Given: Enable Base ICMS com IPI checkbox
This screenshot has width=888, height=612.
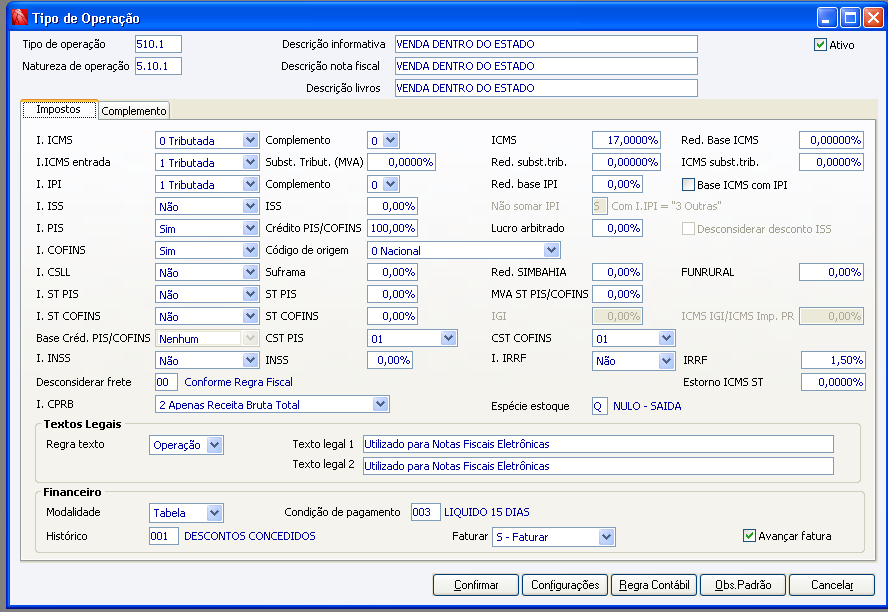Looking at the screenshot, I should tap(688, 184).
